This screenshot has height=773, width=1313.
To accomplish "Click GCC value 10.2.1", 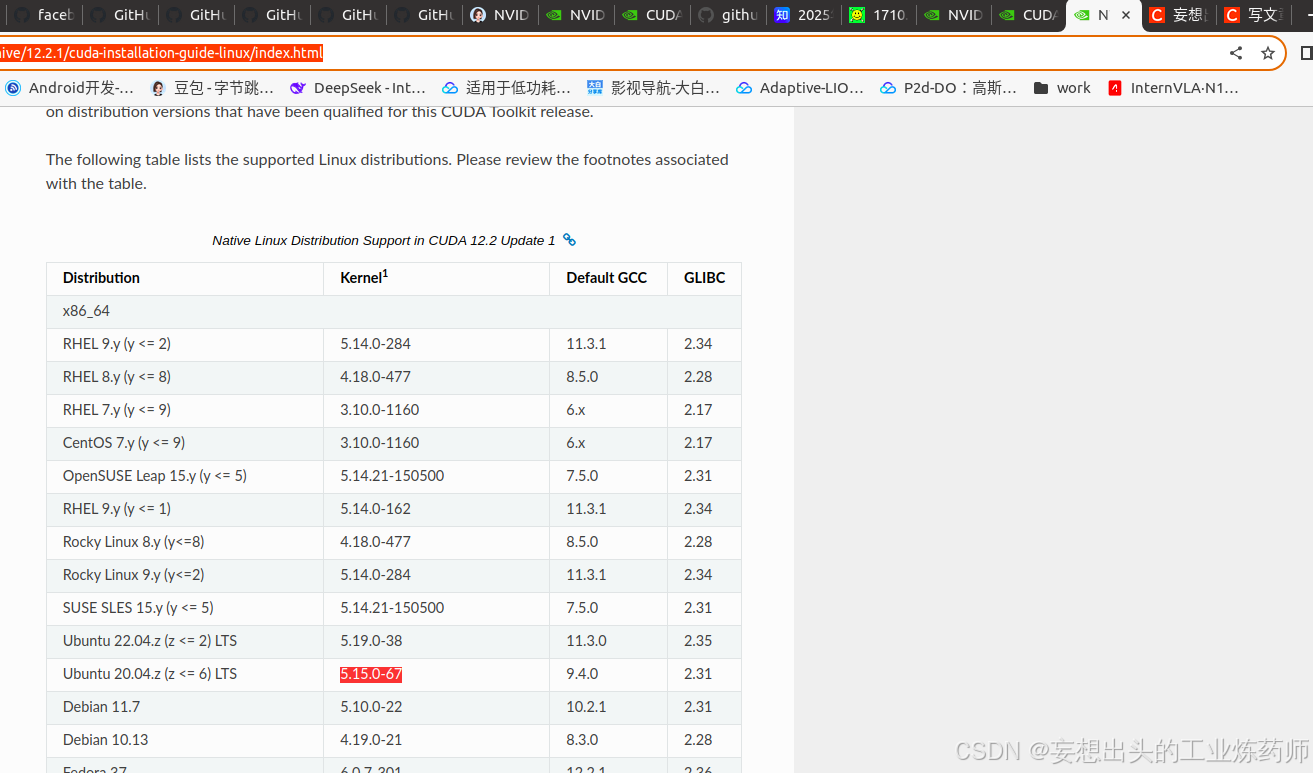I will coord(586,707).
